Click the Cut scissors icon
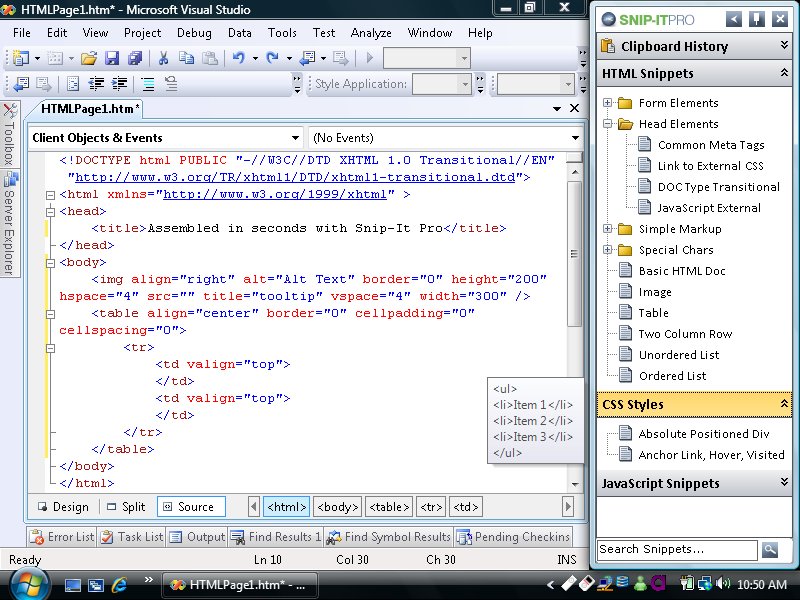800x600 pixels. point(164,58)
